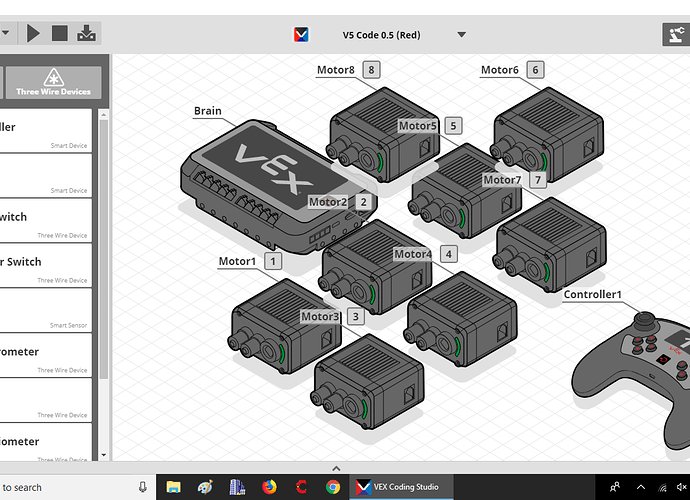The width and height of the screenshot is (690, 500).
Task: Add the Smart Sensor device card
Action: pyautogui.click(x=46, y=310)
